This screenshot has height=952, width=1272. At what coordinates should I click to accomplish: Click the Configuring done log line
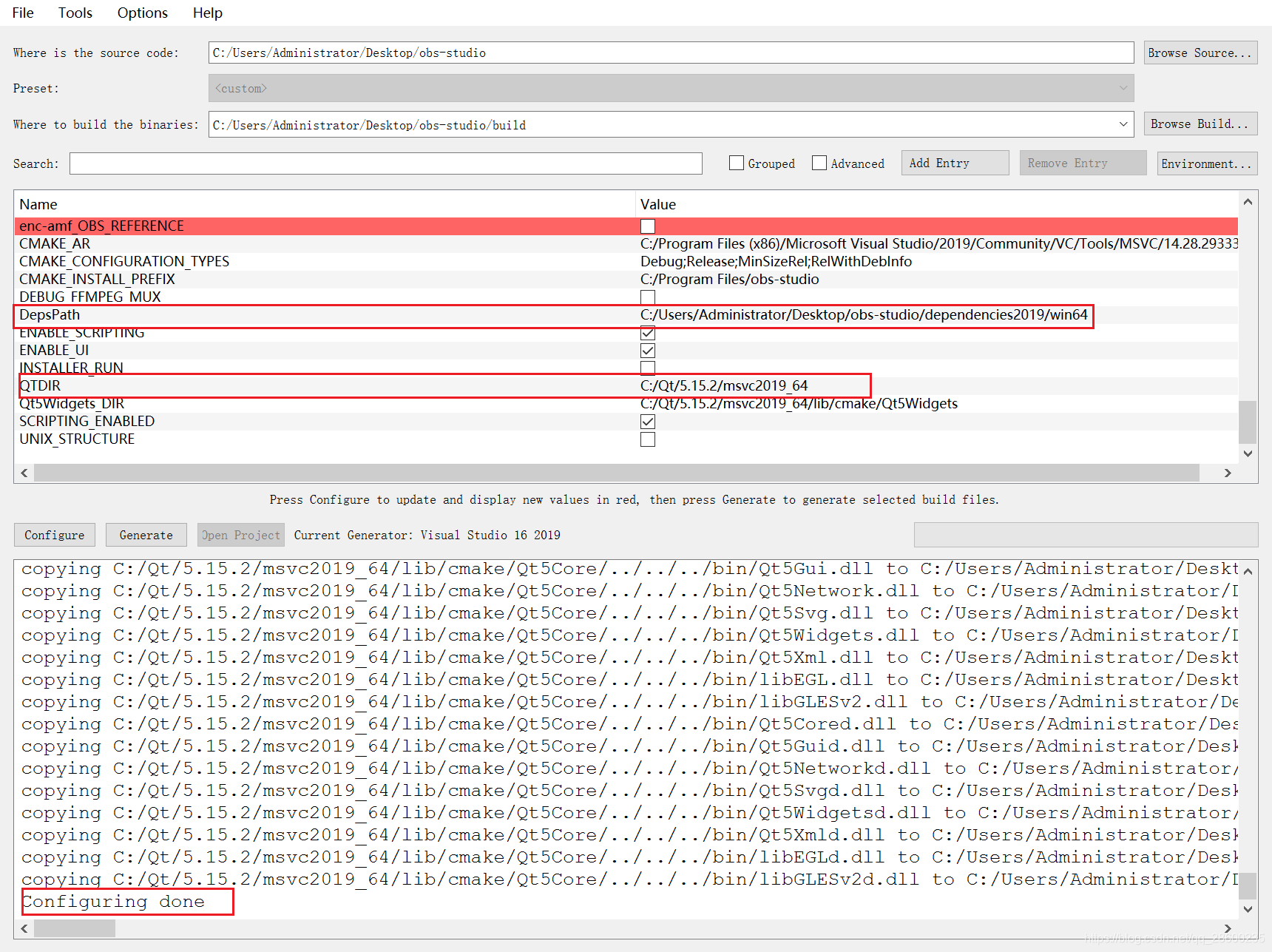[112, 902]
